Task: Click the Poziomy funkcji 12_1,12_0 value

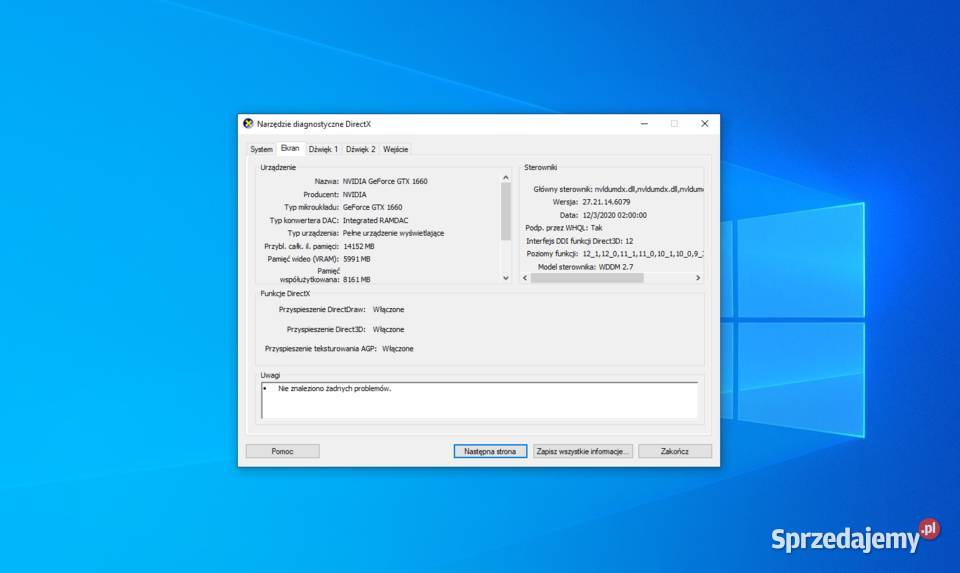Action: tap(643, 253)
